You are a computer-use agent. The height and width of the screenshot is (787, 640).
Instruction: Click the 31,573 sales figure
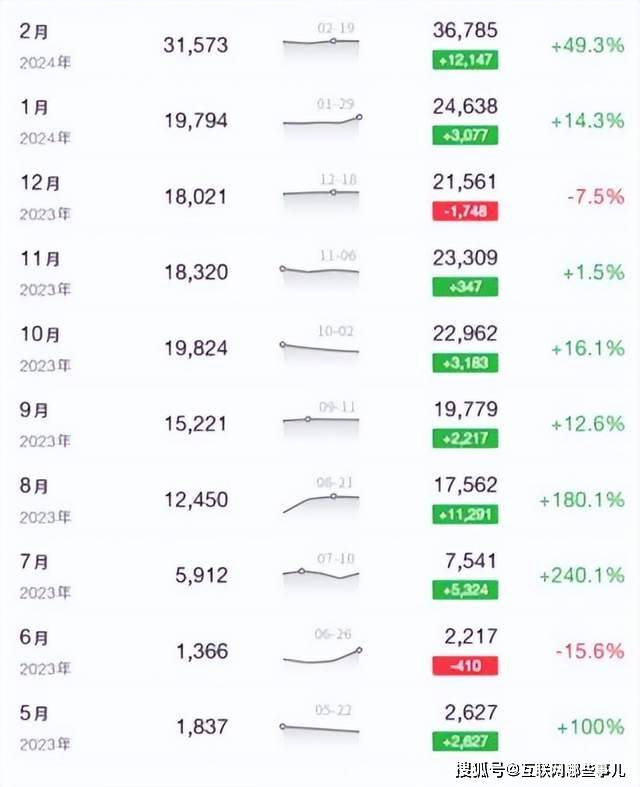[196, 45]
